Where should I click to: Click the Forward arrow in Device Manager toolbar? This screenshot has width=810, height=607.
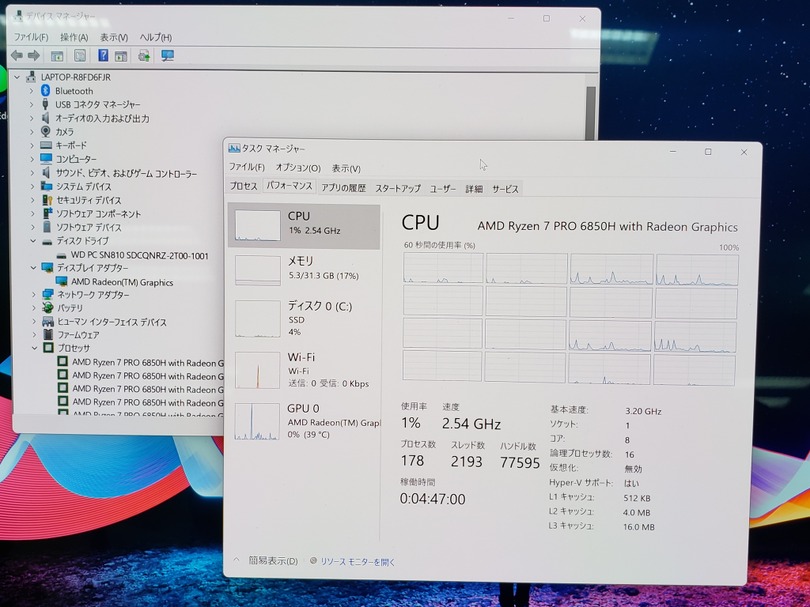click(x=34, y=55)
